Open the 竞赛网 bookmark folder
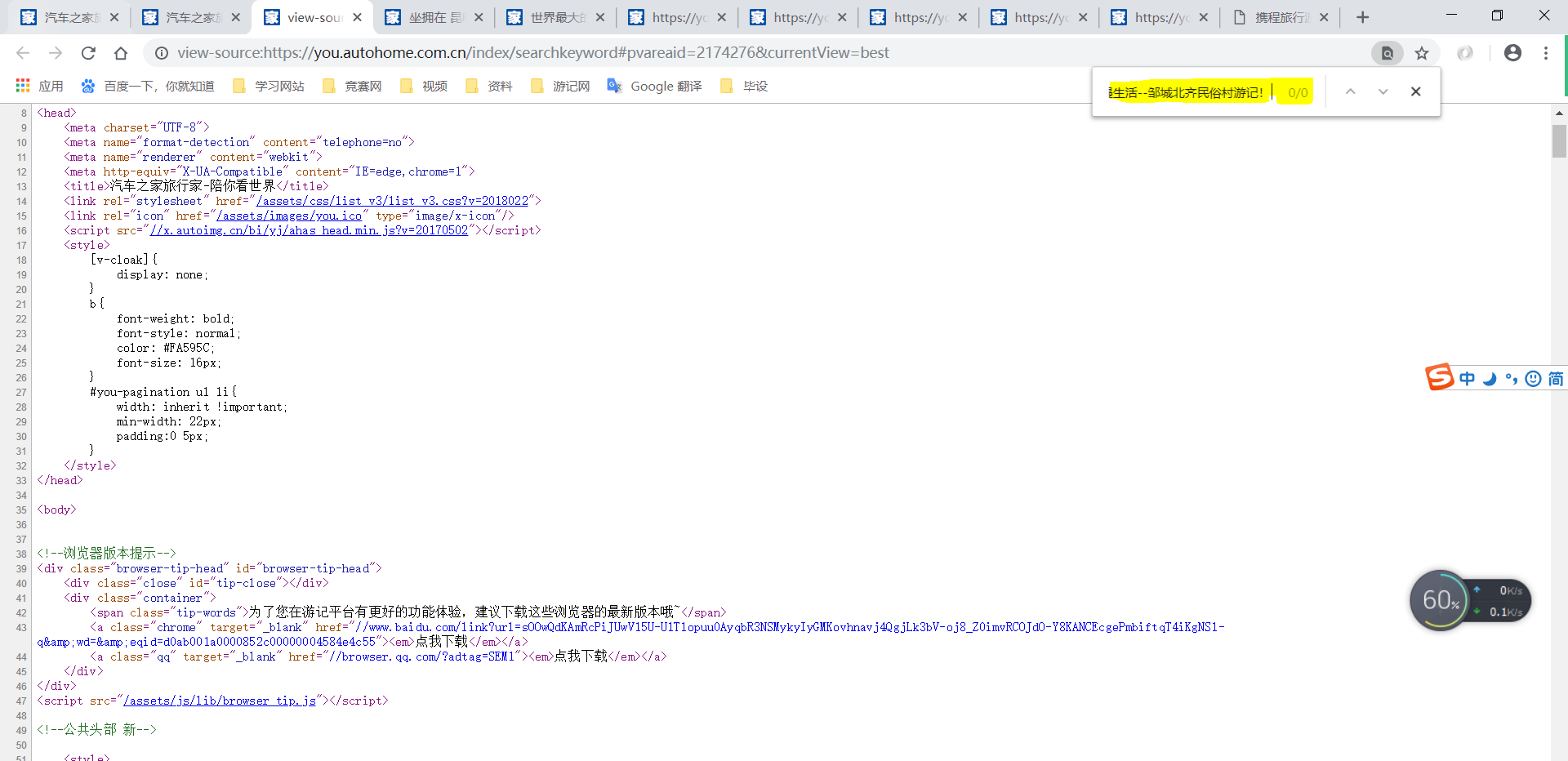Screen dimensions: 1568x761 [x=352, y=86]
